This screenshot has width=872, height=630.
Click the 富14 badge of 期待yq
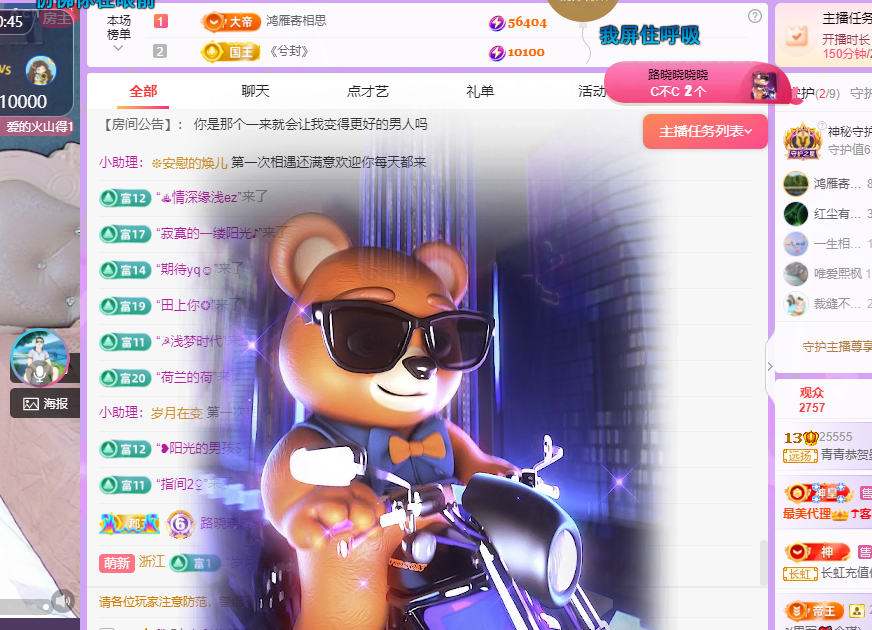coord(125,270)
